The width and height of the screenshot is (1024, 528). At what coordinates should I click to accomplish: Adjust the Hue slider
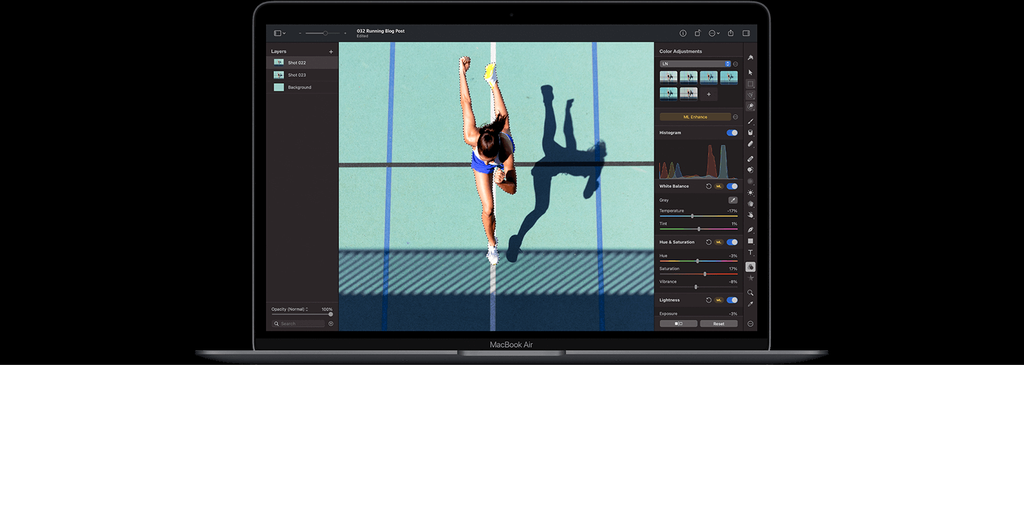[699, 261]
